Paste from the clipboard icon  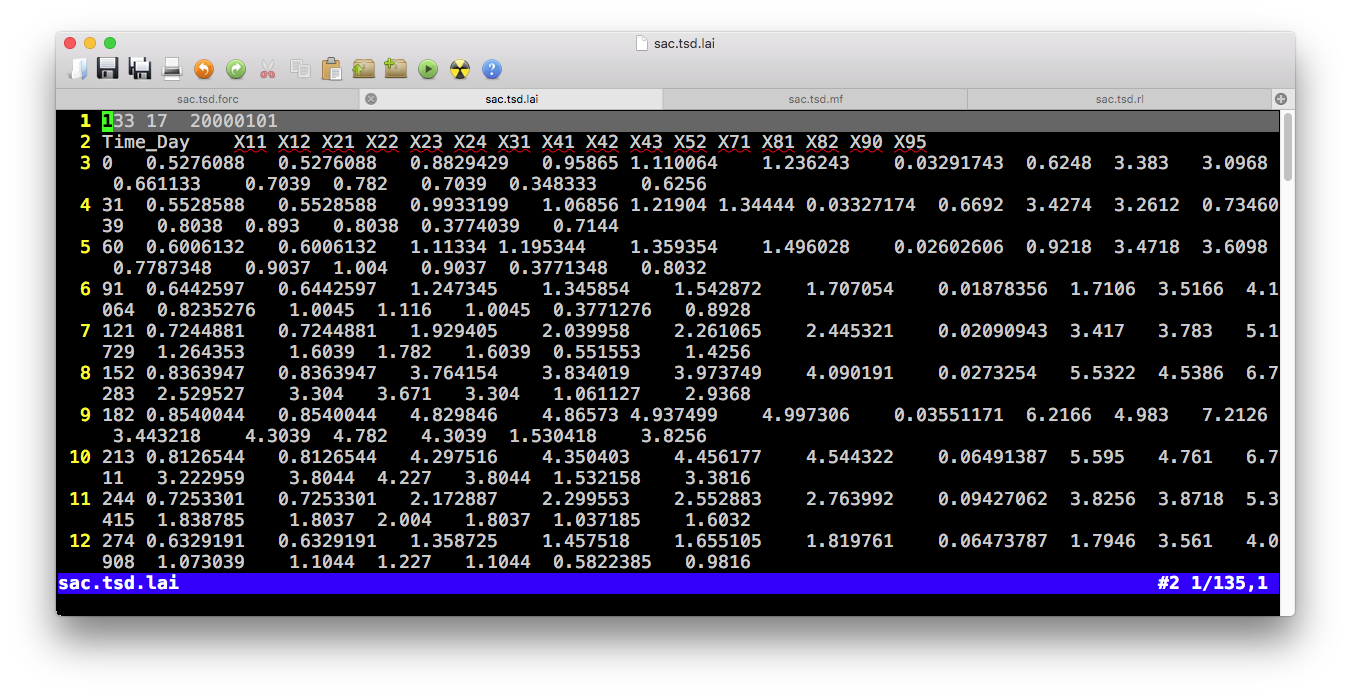(x=331, y=69)
